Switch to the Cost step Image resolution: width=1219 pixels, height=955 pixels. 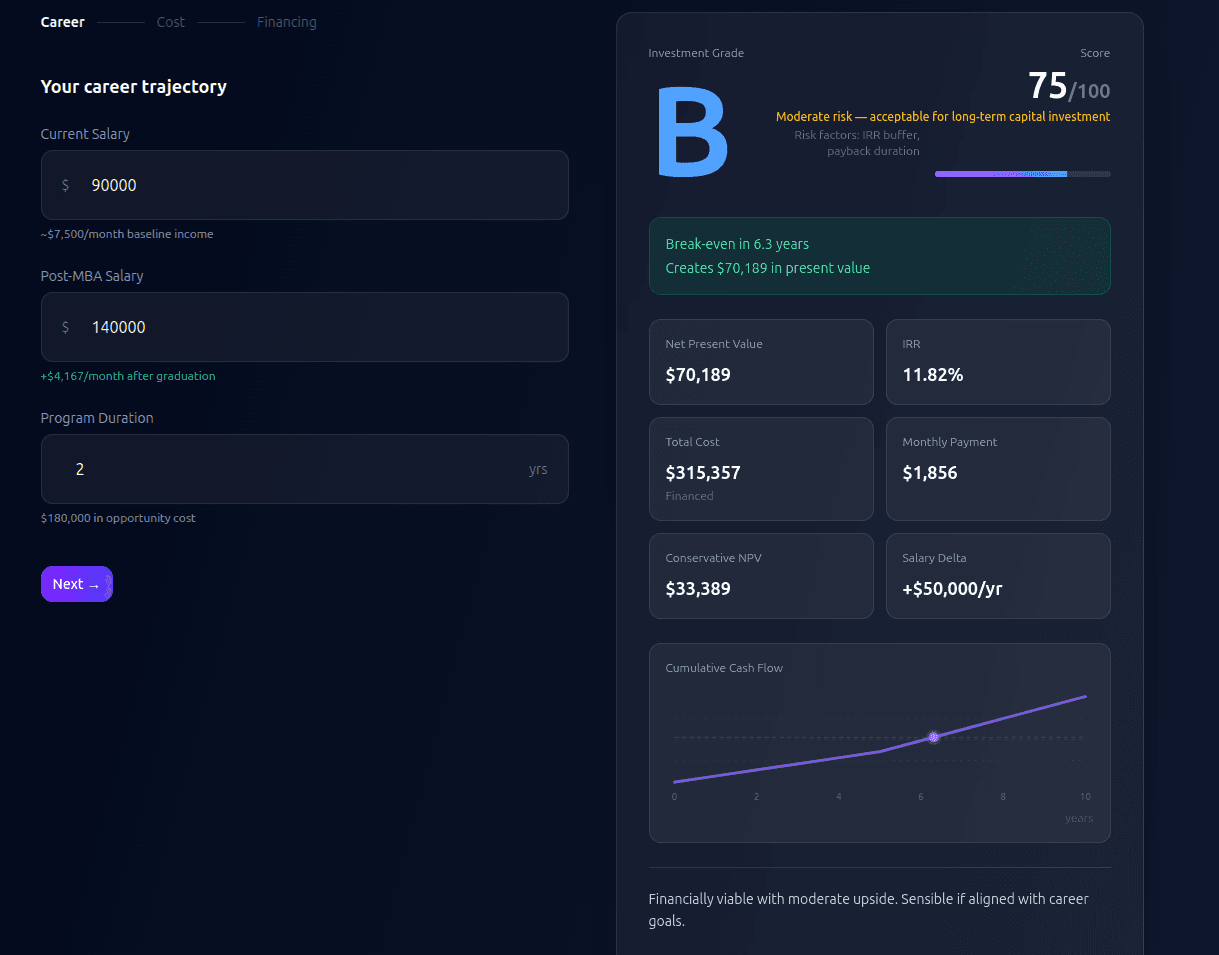point(170,21)
